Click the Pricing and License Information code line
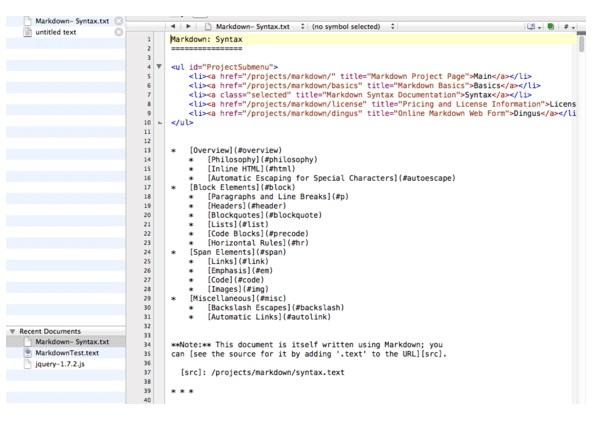This screenshot has height=426, width=603. 382,104
